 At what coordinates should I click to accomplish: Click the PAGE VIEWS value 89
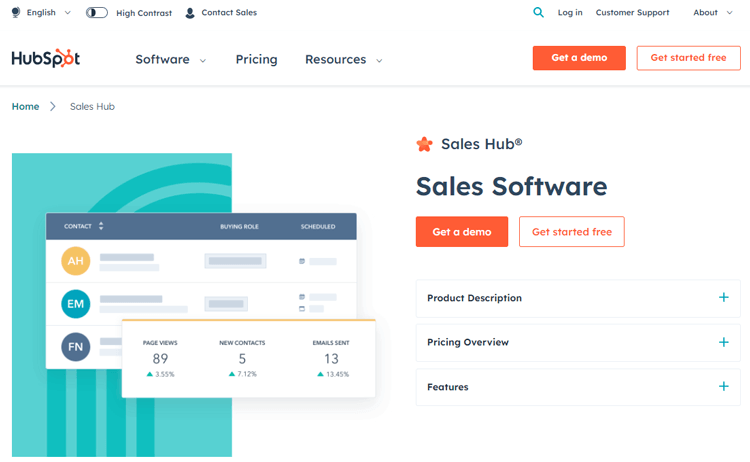coord(160,359)
